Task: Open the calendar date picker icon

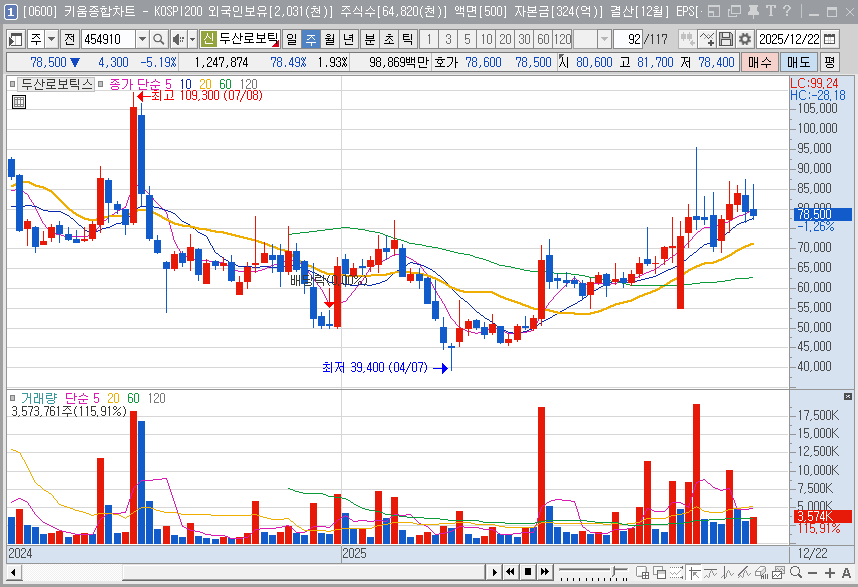Action: 830,39
